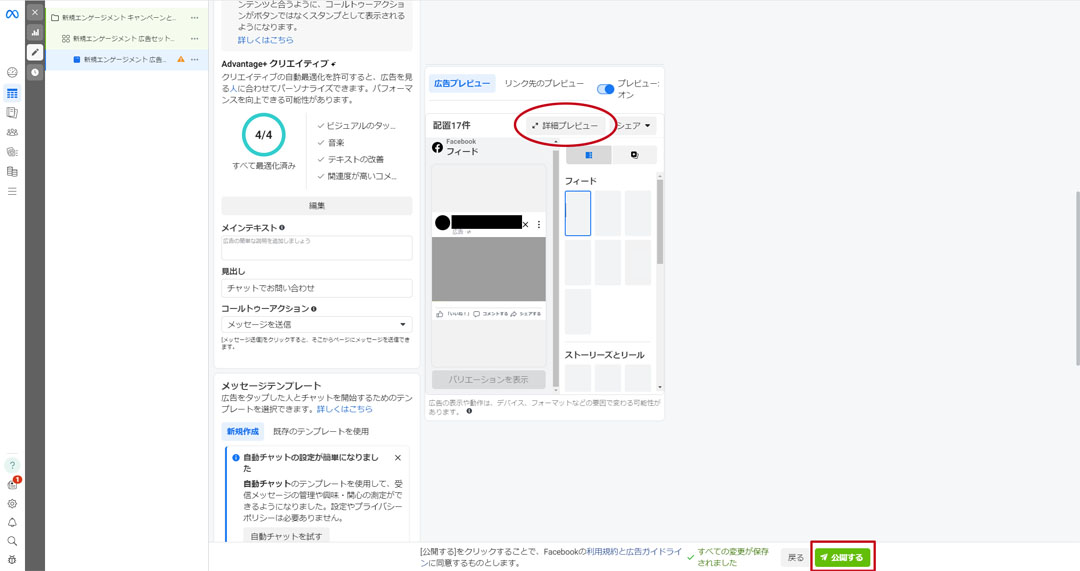Click the 見出し field チャットでお問い合わせ
The height and width of the screenshot is (571, 1080).
317,288
